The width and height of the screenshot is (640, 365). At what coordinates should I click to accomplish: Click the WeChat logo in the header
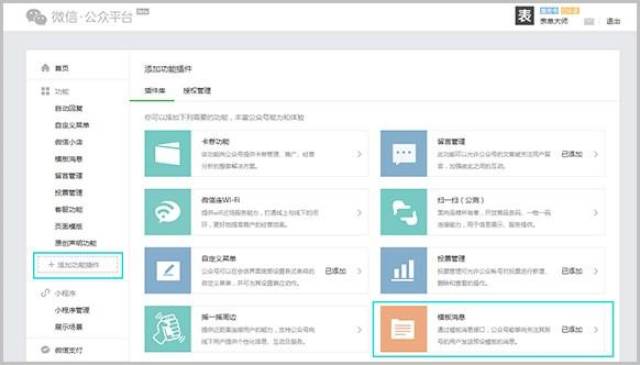pyautogui.click(x=36, y=17)
